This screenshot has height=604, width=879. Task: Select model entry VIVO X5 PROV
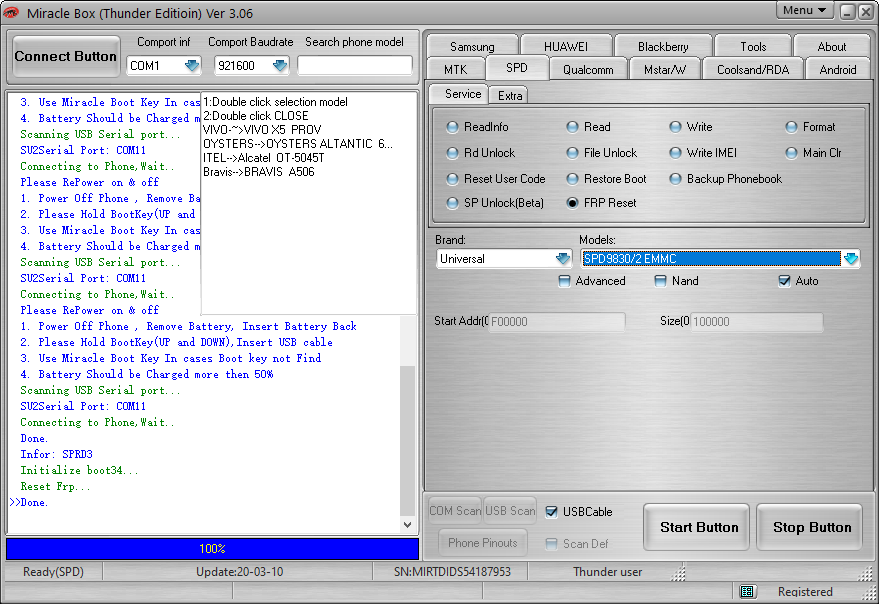[x=262, y=130]
